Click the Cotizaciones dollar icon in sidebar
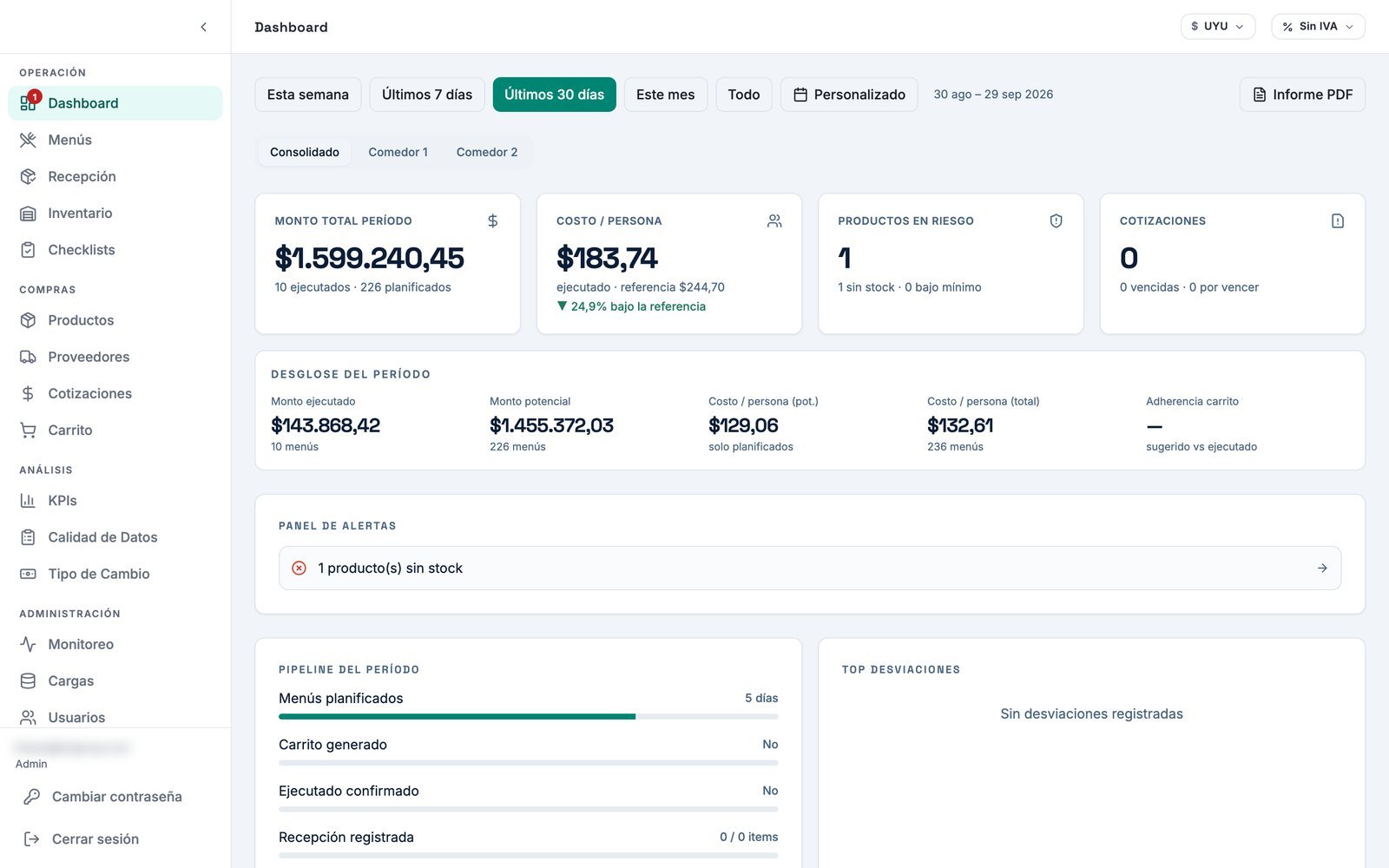The image size is (1389, 868). pyautogui.click(x=28, y=393)
